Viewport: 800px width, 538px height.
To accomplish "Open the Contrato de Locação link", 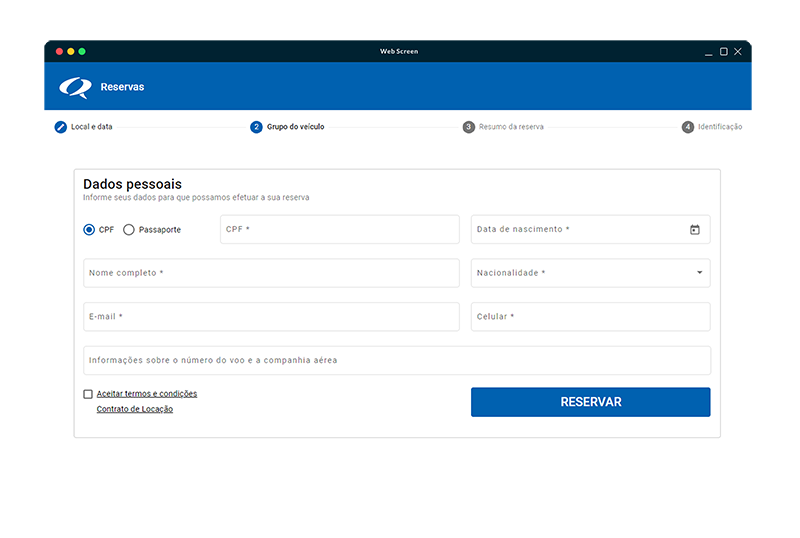I will tap(135, 409).
